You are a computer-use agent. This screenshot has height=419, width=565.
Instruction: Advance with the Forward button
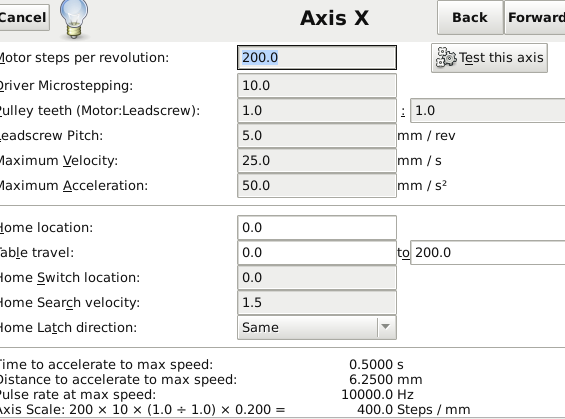pyautogui.click(x=535, y=17)
